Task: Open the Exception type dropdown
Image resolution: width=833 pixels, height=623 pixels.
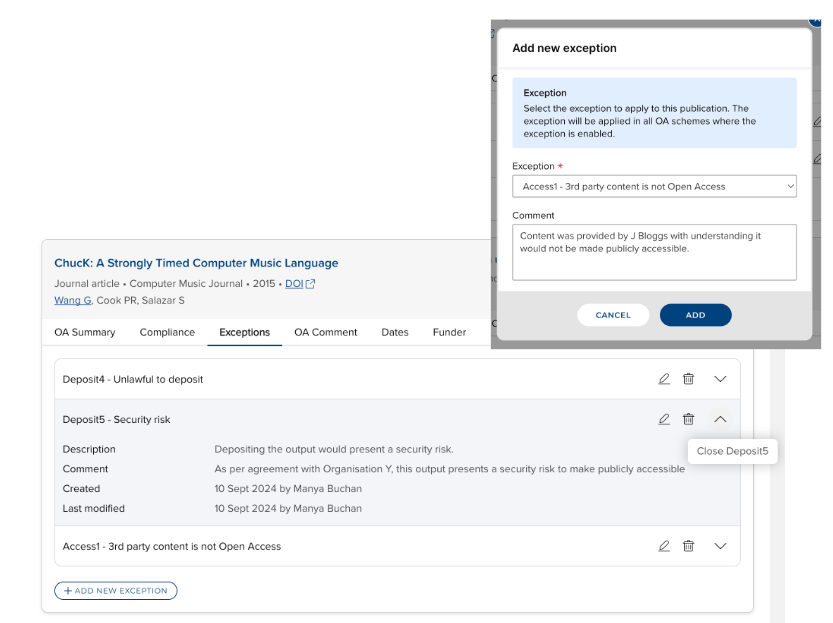Action: tap(654, 186)
